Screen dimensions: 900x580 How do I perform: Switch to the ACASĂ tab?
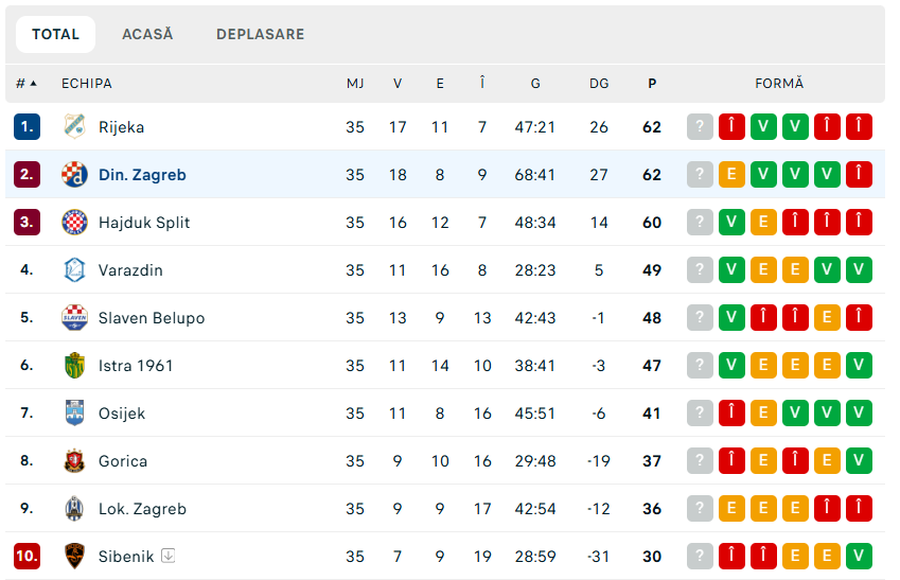coord(148,34)
